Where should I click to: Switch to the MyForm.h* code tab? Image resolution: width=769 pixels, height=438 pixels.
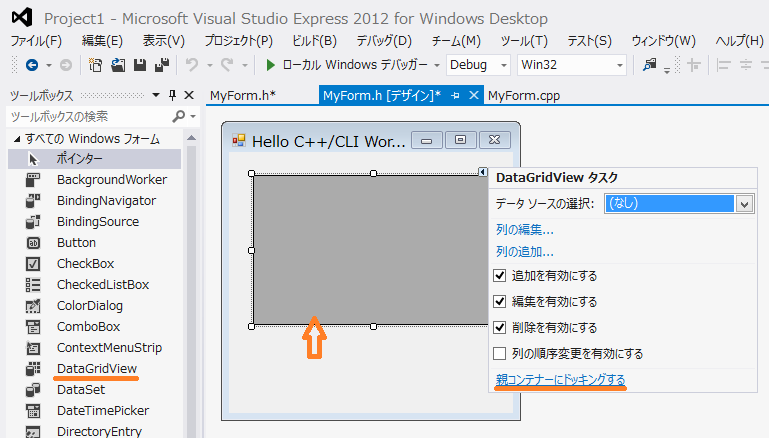pos(243,96)
